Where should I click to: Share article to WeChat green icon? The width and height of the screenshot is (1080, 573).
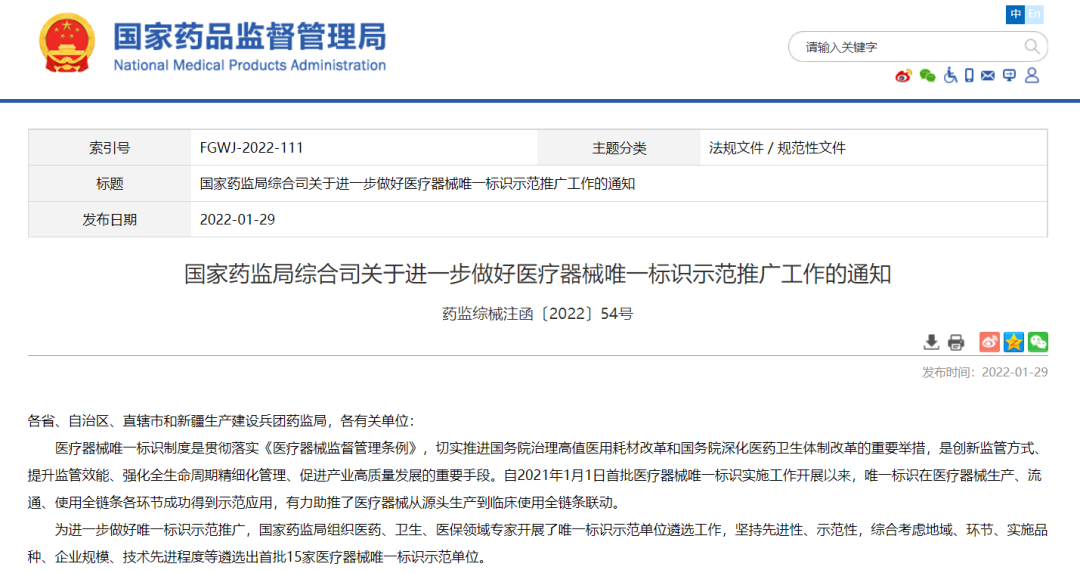(x=1038, y=342)
